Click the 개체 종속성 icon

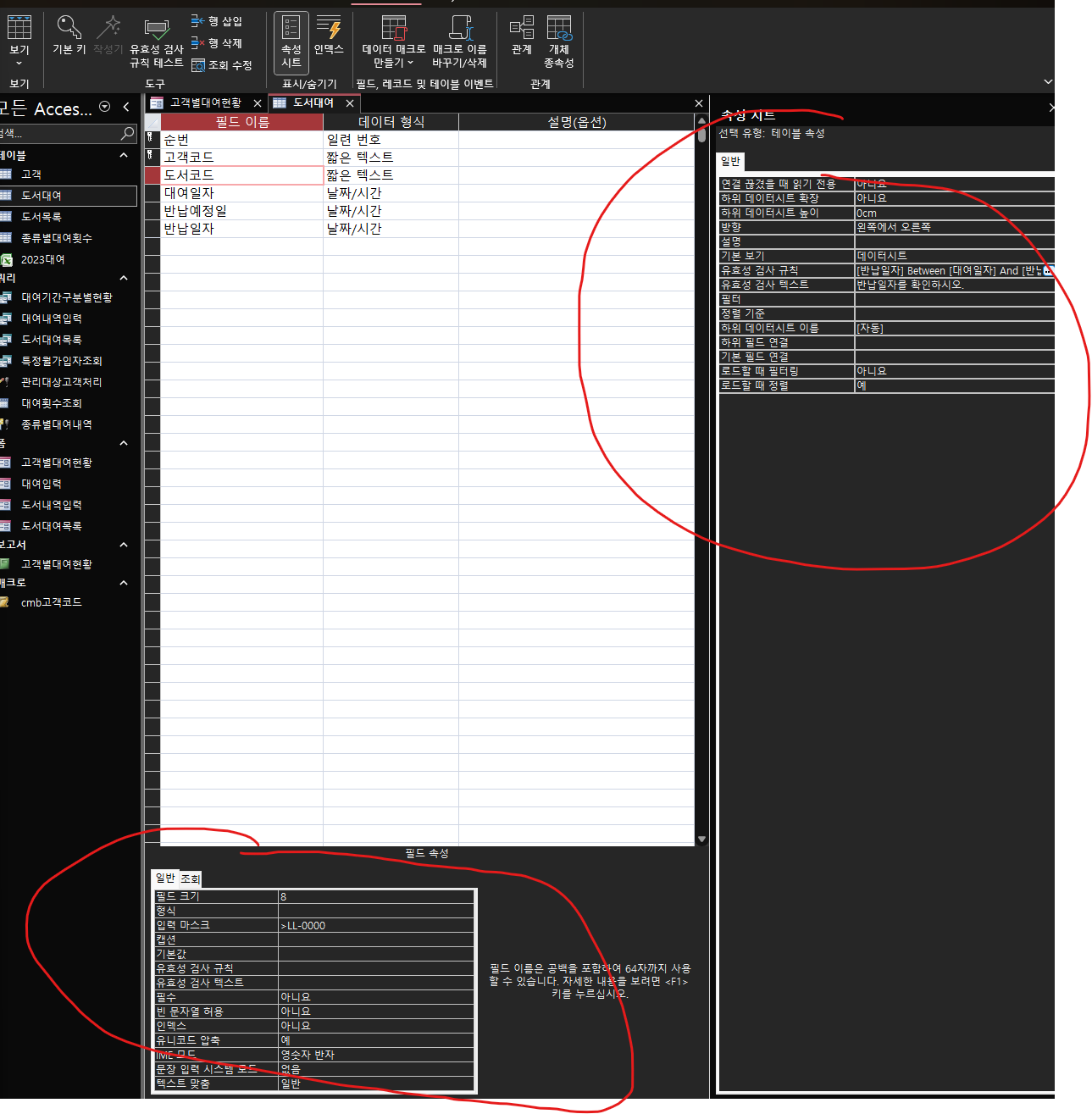(x=558, y=41)
